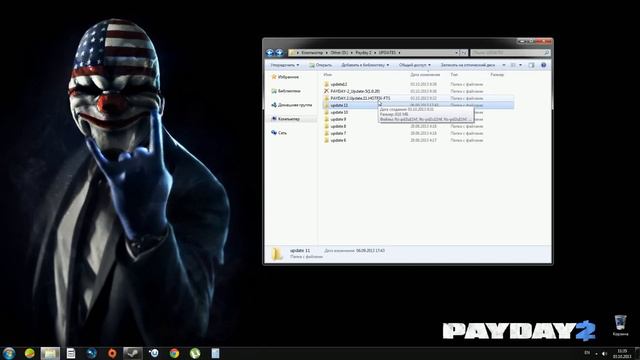This screenshot has width=640, height=360.
Task: Open the Общий доступ dropdown
Action: point(415,65)
